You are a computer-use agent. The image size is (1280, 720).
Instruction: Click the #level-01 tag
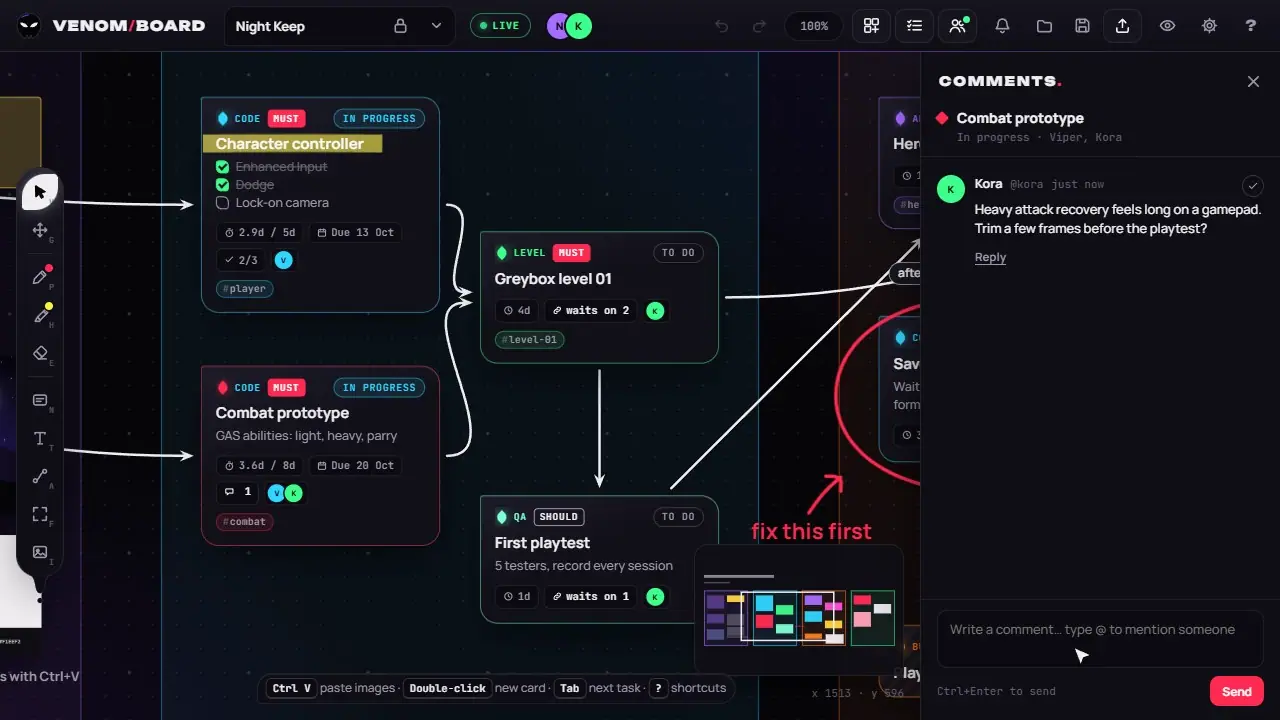[x=530, y=339]
